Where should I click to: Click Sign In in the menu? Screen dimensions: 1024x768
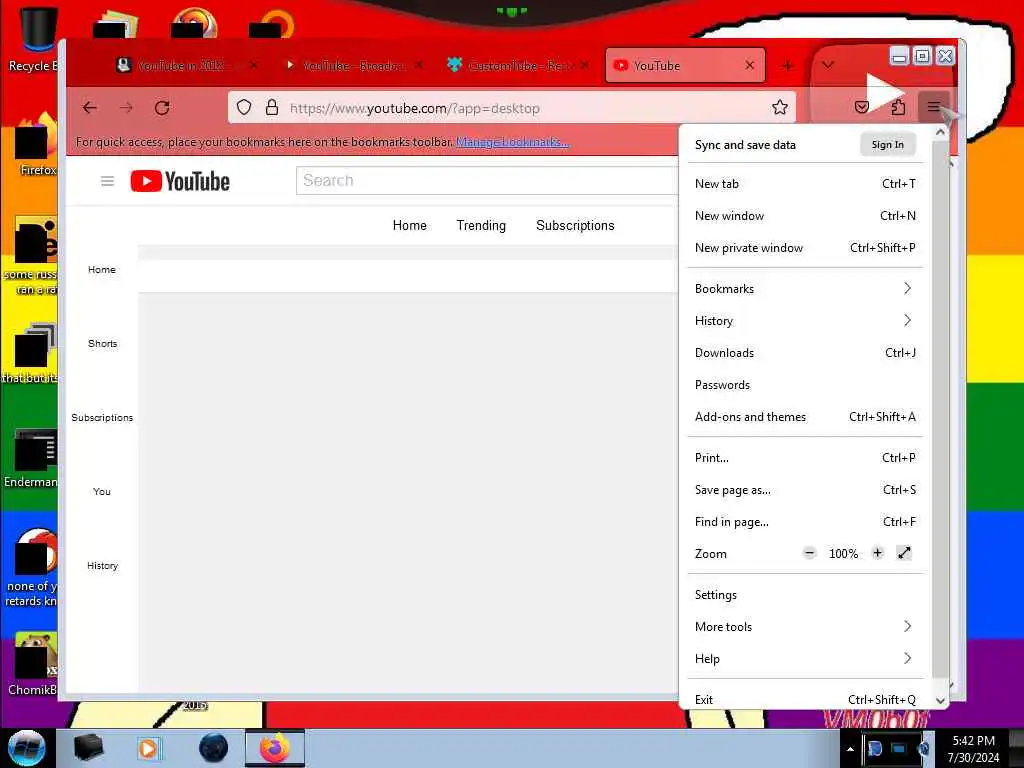(x=888, y=145)
